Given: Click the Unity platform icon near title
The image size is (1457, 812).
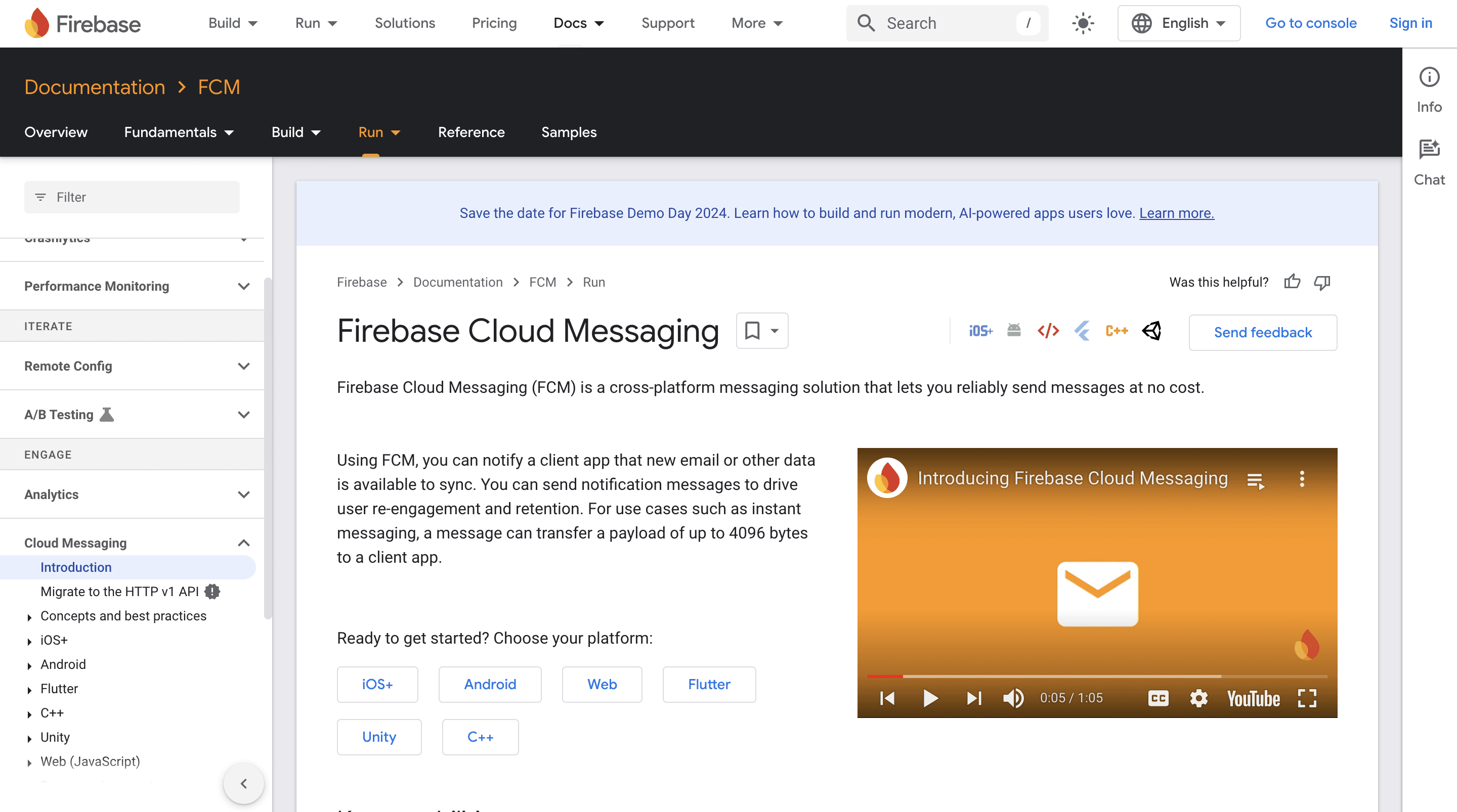Looking at the screenshot, I should [x=1151, y=331].
